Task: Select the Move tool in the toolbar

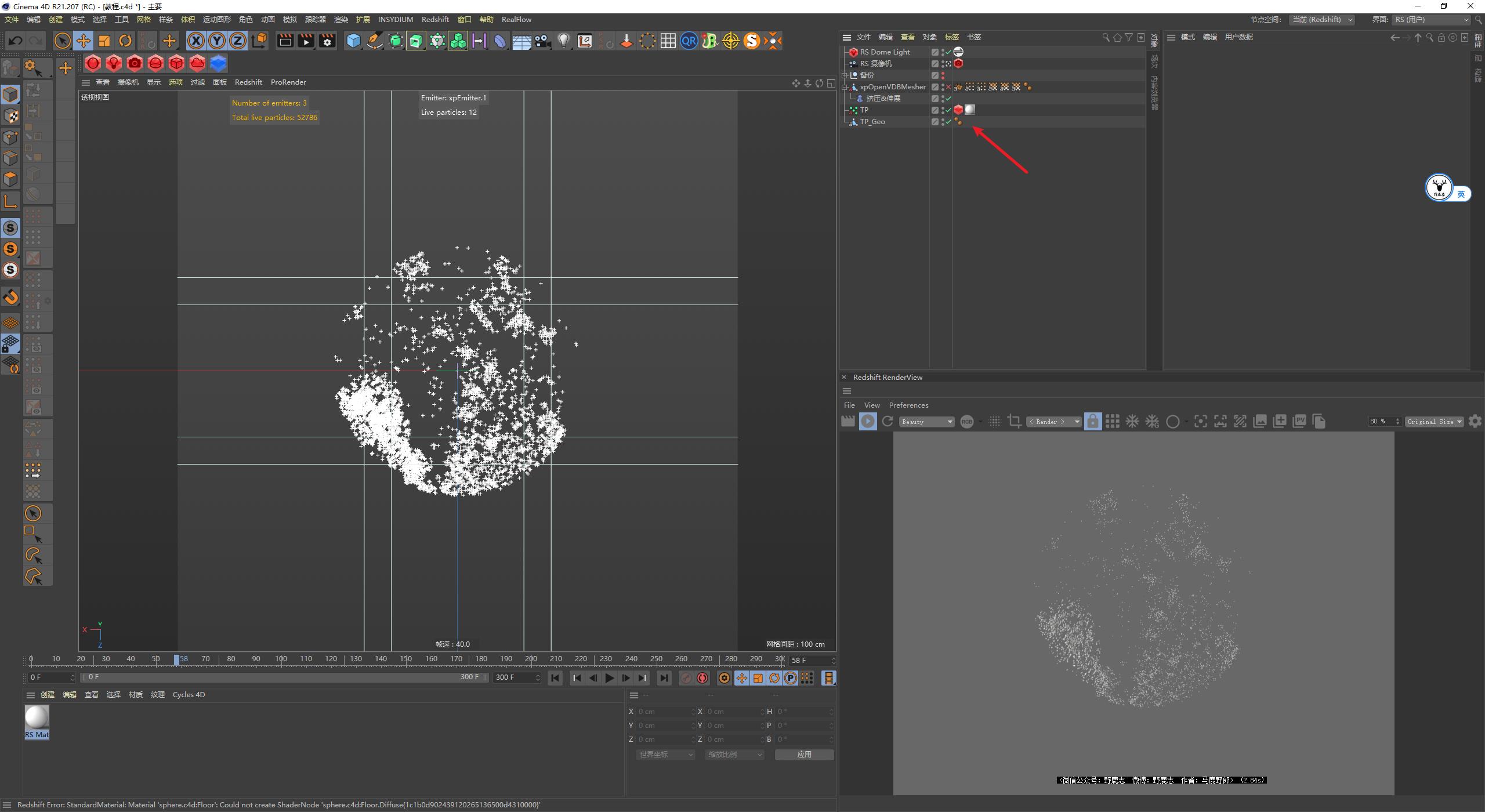Action: click(x=84, y=41)
